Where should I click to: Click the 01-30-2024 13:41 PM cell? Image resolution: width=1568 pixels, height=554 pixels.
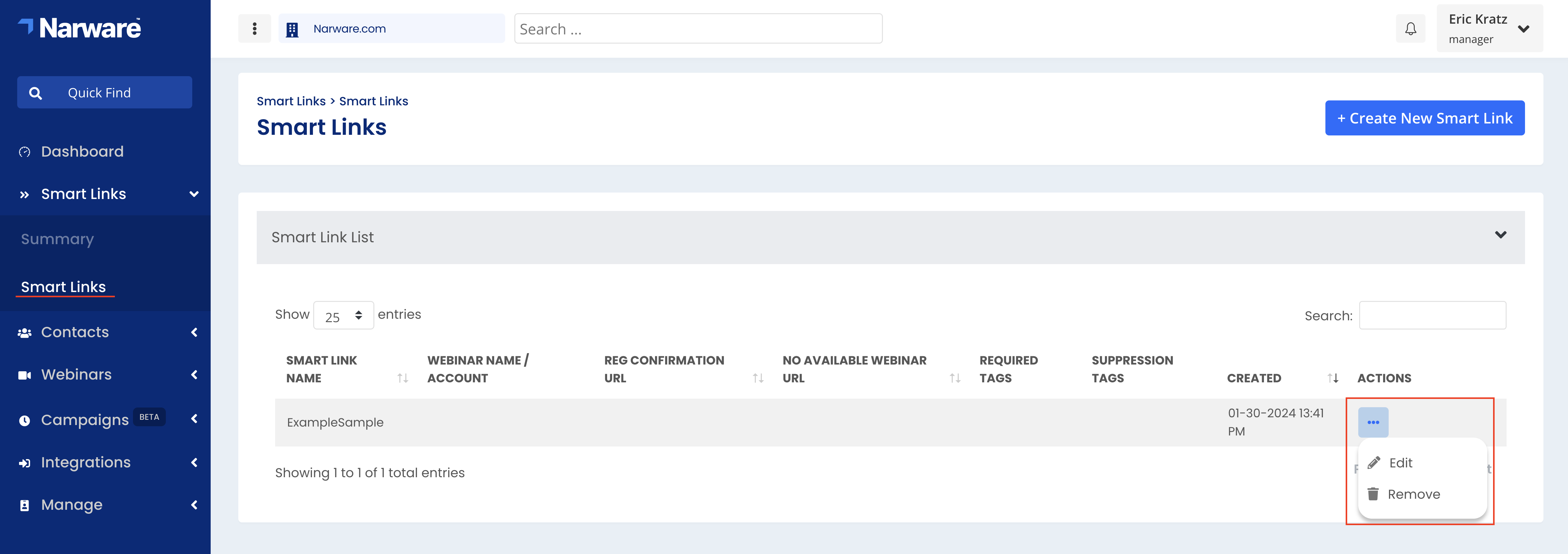pyautogui.click(x=1276, y=422)
